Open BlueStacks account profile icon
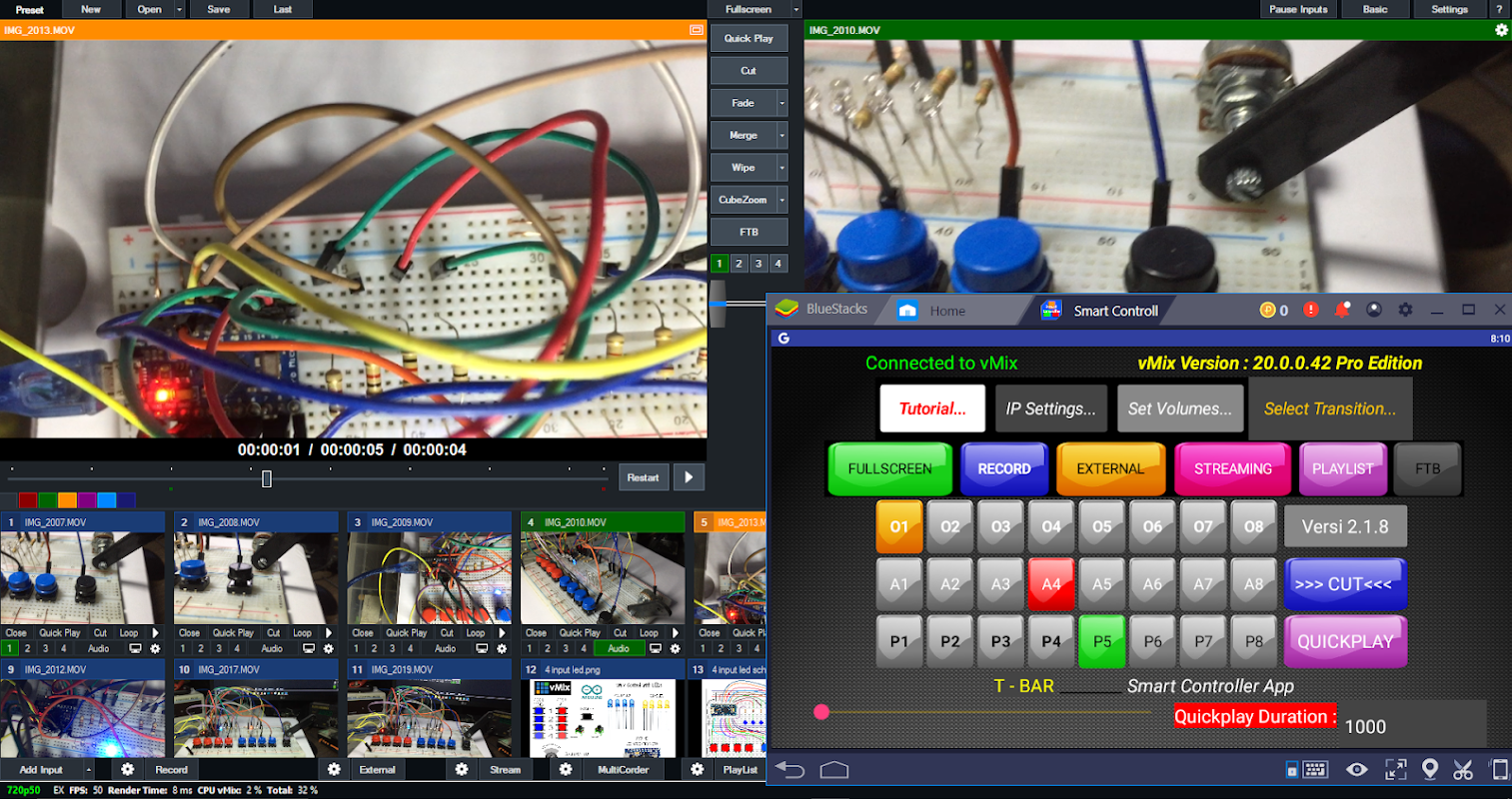This screenshot has width=1512, height=799. [1374, 310]
